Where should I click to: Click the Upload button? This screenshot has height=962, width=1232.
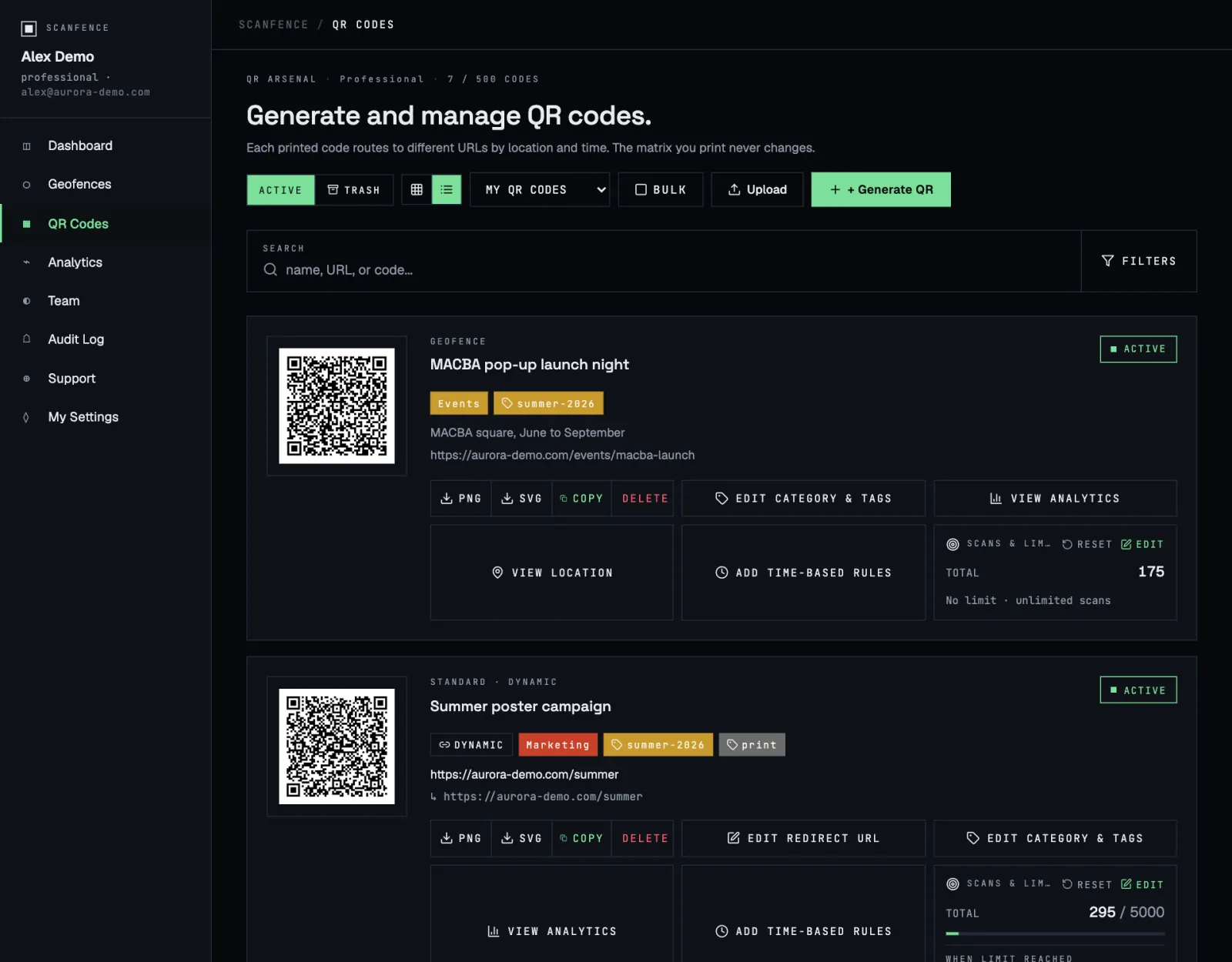click(x=757, y=189)
